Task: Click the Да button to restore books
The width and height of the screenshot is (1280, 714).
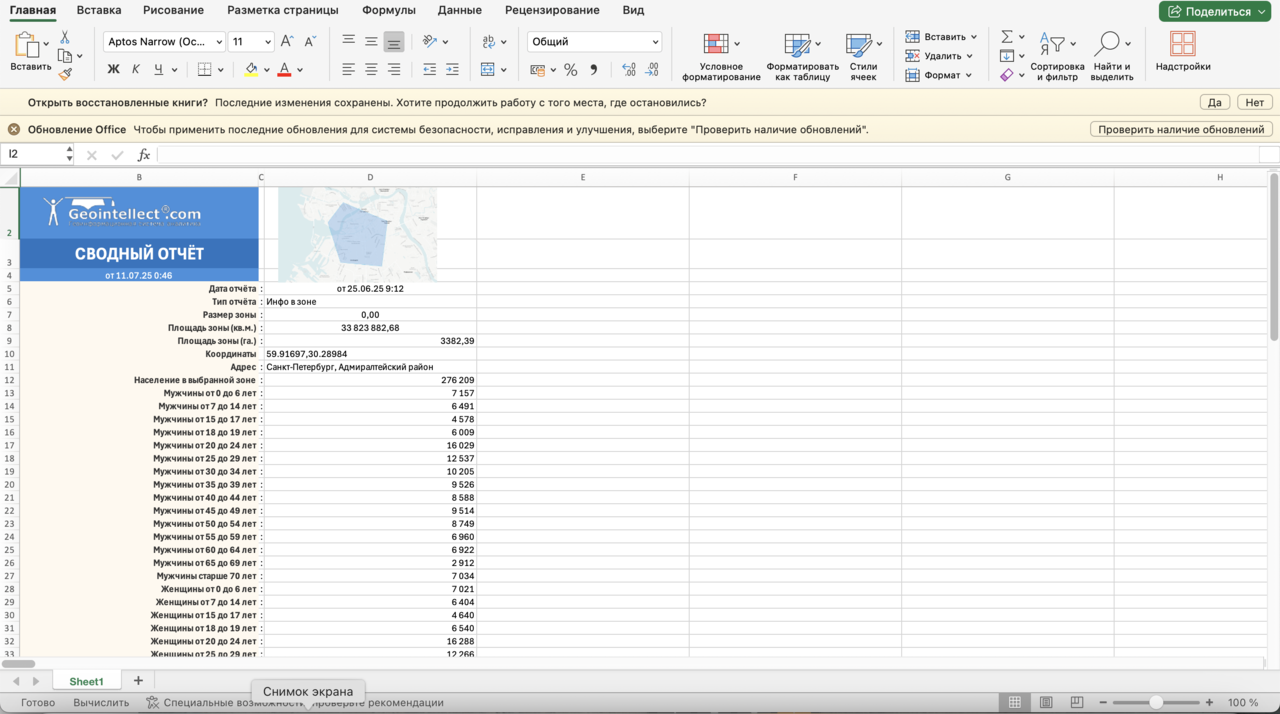Action: 1214,102
